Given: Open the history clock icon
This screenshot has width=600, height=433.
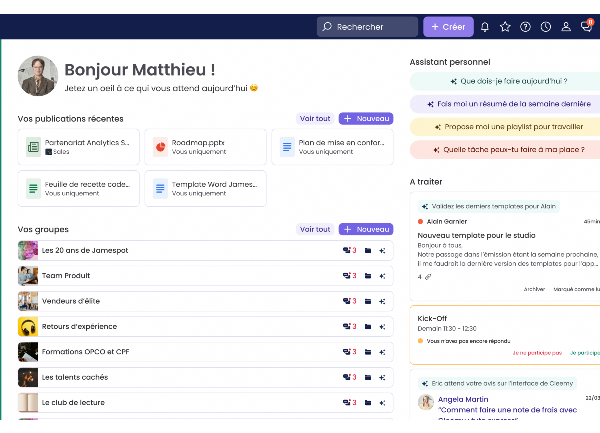Looking at the screenshot, I should 546,27.
